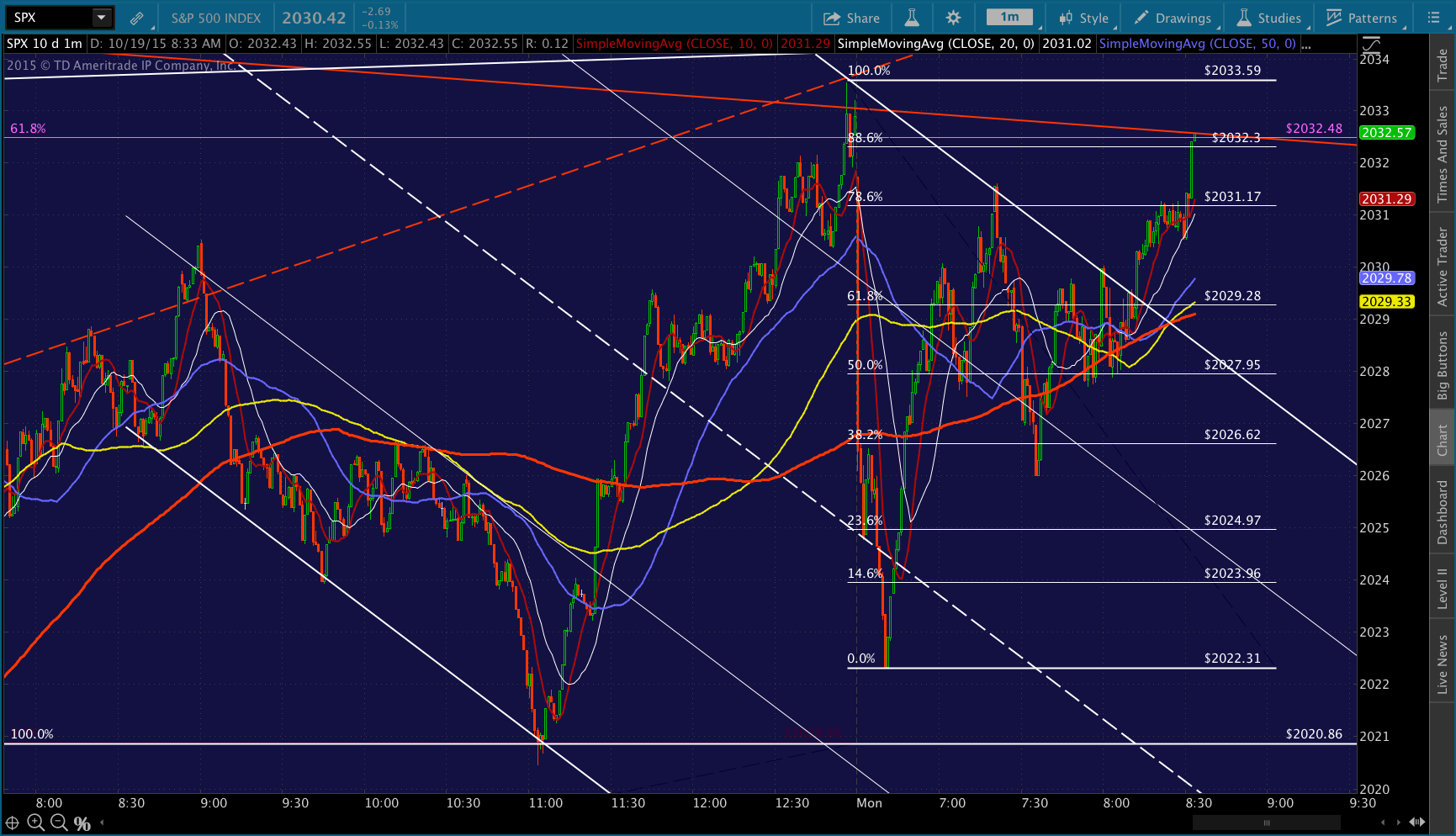The image size is (1456, 836).
Task: Click the Share button
Action: point(851,18)
